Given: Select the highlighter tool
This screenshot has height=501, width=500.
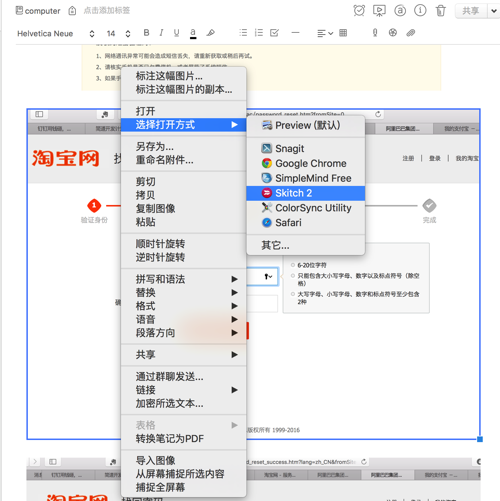Looking at the screenshot, I should 211,33.
